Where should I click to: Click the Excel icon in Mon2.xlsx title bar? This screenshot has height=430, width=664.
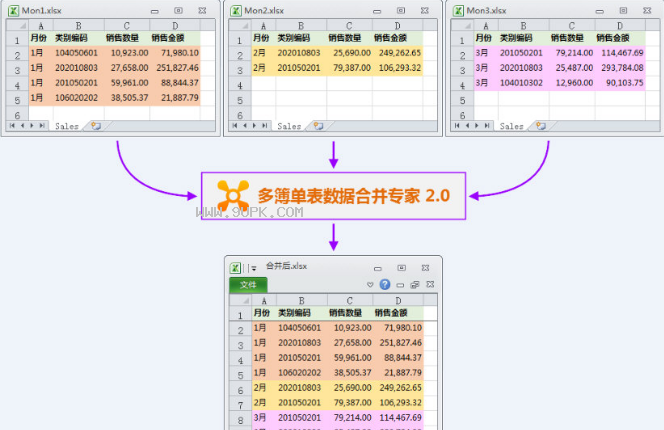[x=236, y=11]
